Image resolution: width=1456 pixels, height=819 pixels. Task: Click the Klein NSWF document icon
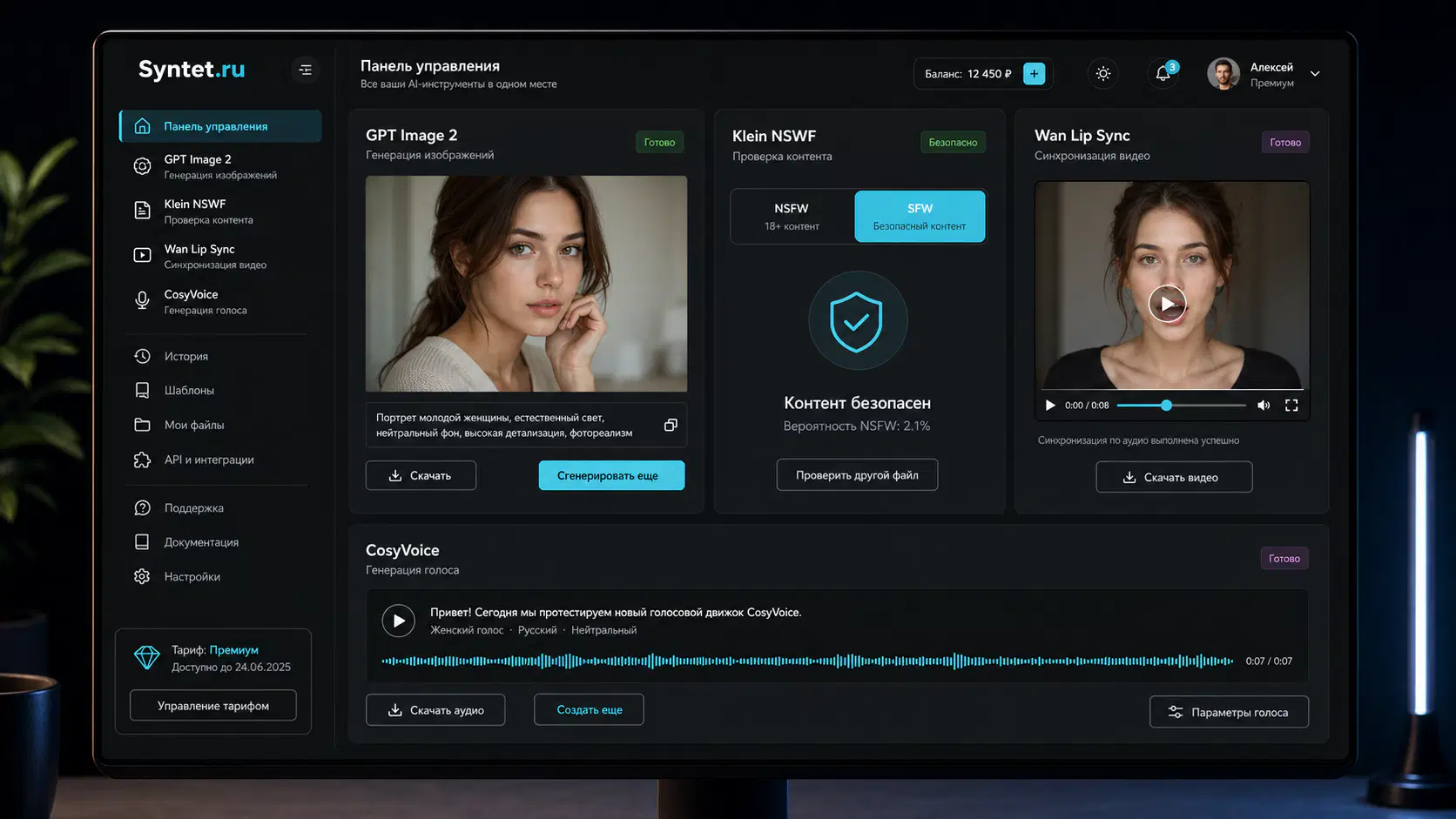coord(142,211)
